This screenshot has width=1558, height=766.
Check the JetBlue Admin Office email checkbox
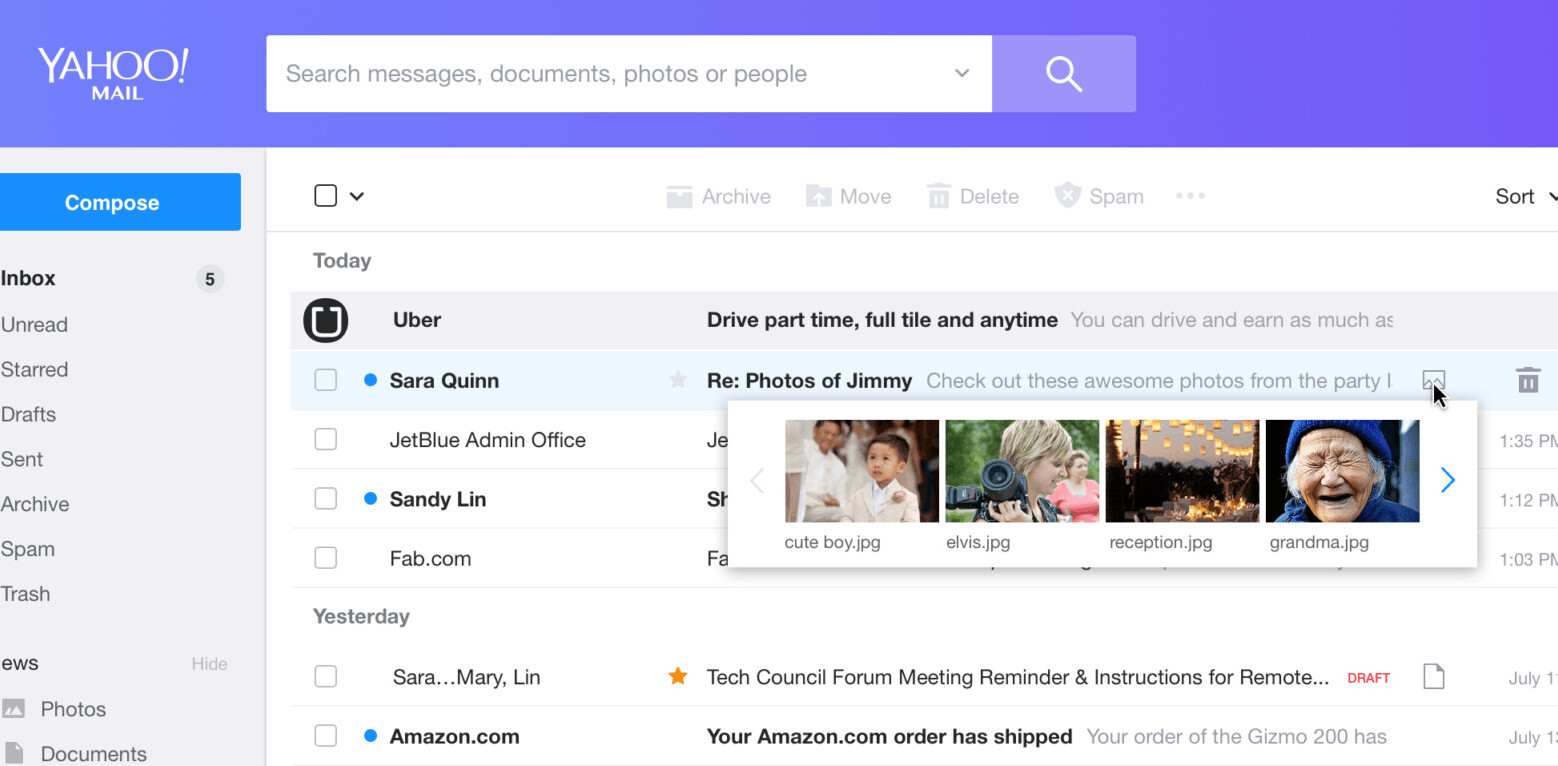326,440
